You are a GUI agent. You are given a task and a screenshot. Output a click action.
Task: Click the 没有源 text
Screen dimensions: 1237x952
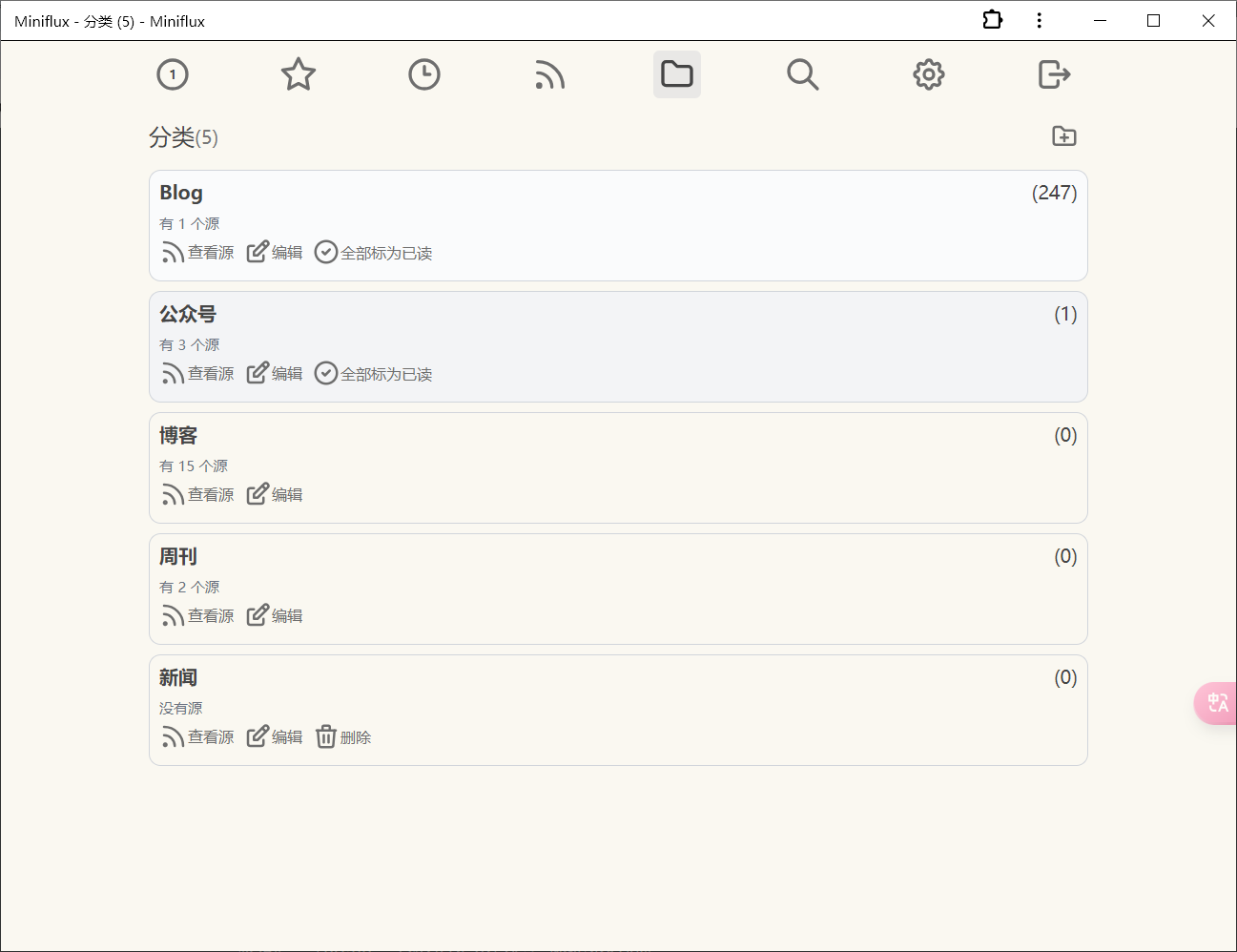(x=181, y=708)
